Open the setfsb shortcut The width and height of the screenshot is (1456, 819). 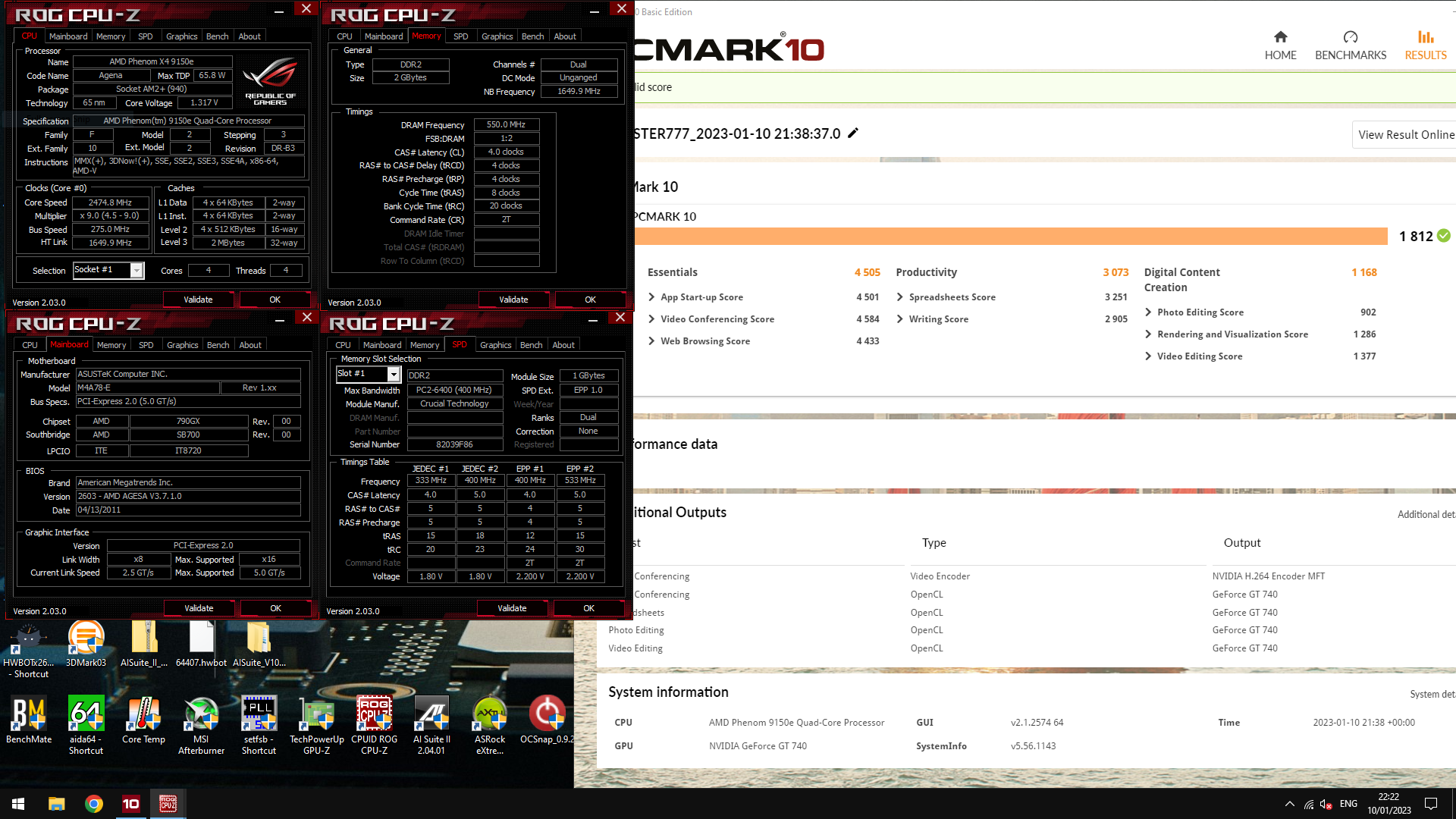(259, 726)
